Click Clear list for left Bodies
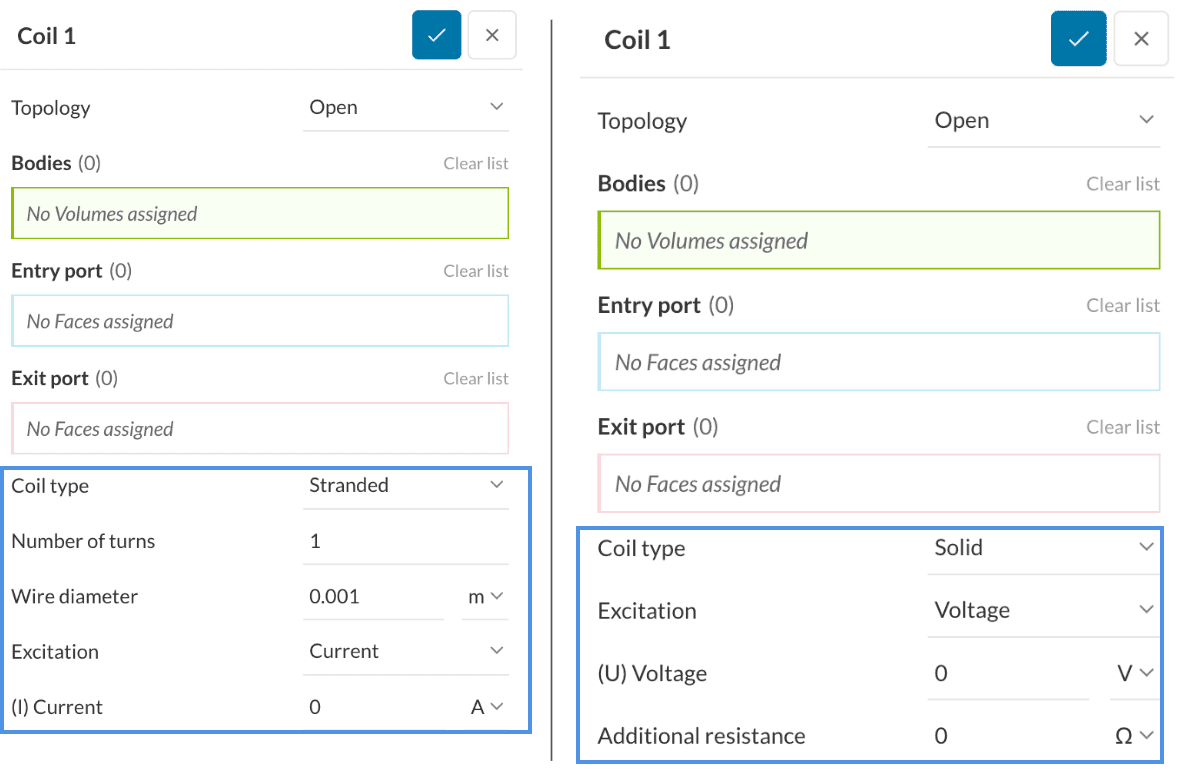Viewport: 1186px width, 782px height. click(476, 163)
